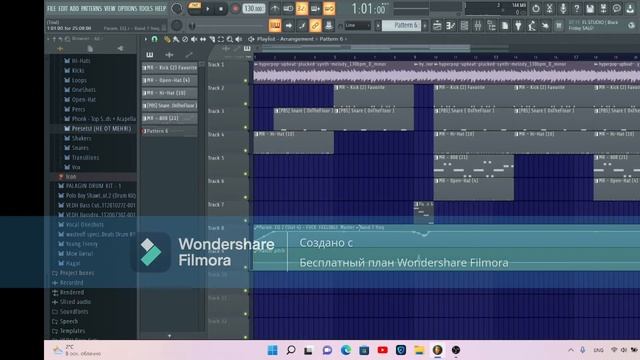Toggle the step editing mode arrow button
The image size is (640, 360).
click(x=289, y=26)
